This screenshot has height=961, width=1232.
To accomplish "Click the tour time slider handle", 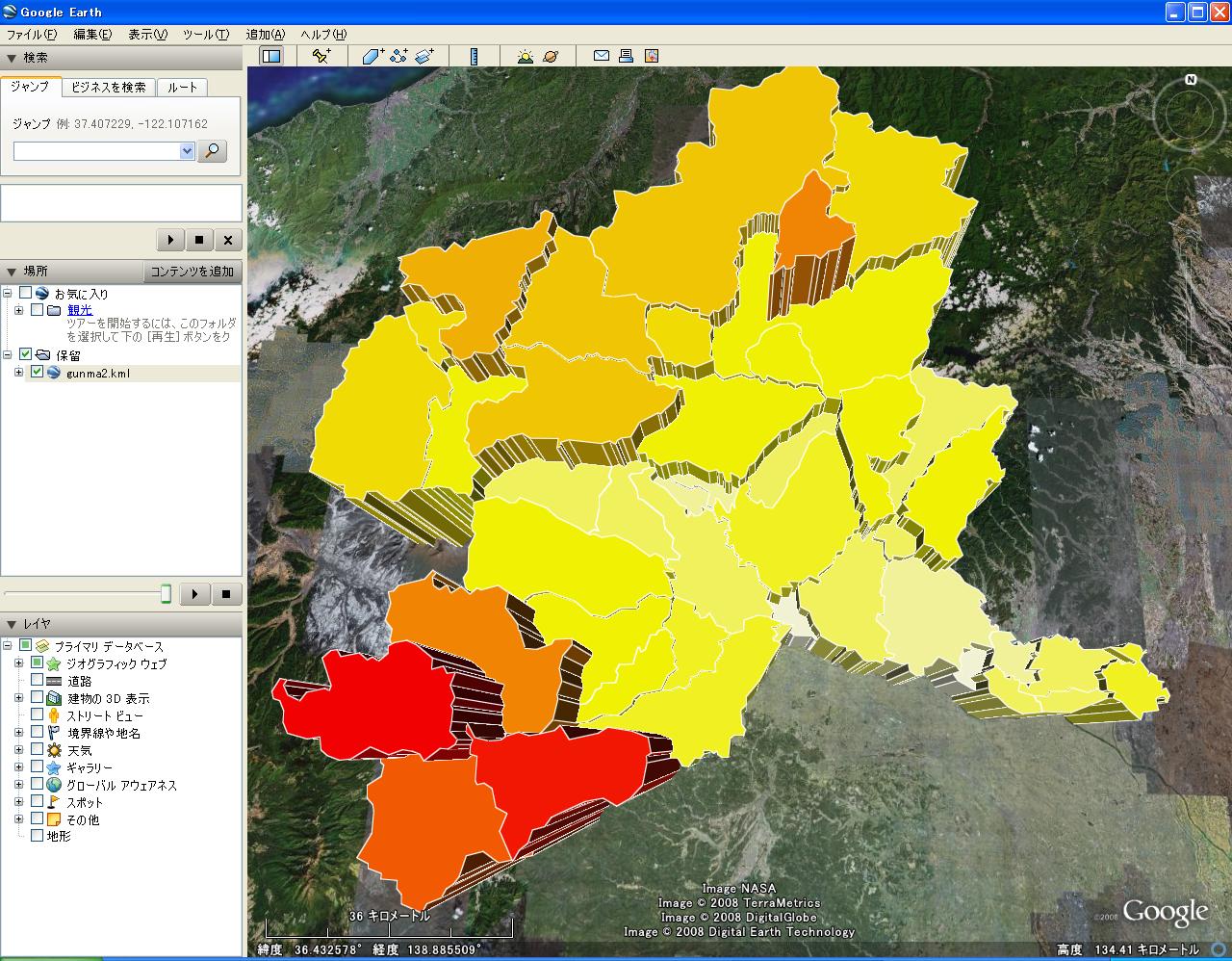I will click(166, 593).
